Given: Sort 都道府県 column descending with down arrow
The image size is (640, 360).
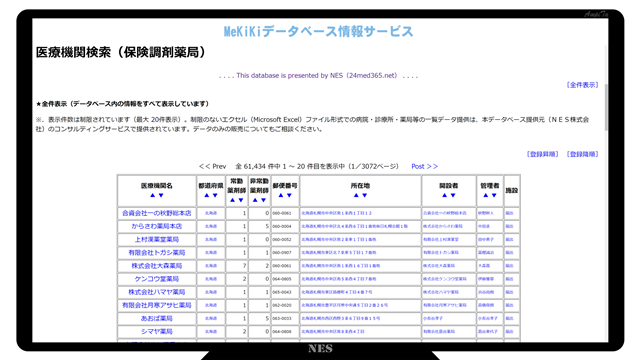Looking at the screenshot, I should pos(215,196).
